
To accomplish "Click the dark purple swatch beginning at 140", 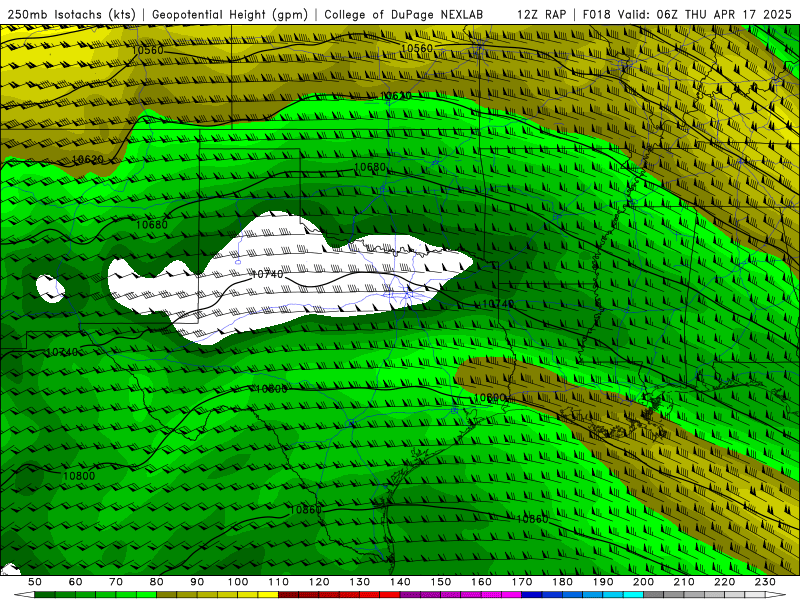I will tap(410, 594).
